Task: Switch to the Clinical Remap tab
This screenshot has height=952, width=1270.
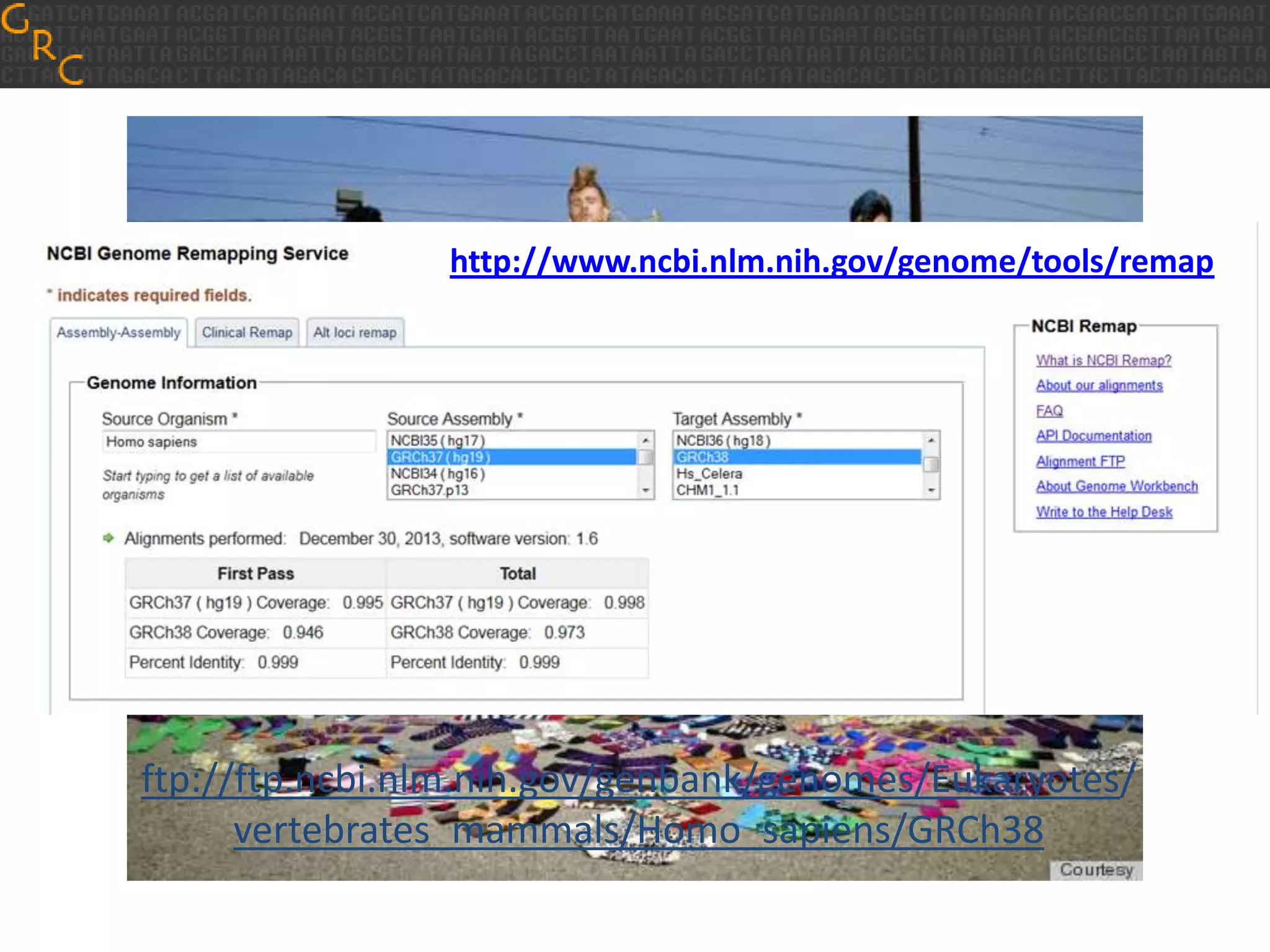Action: tap(247, 332)
